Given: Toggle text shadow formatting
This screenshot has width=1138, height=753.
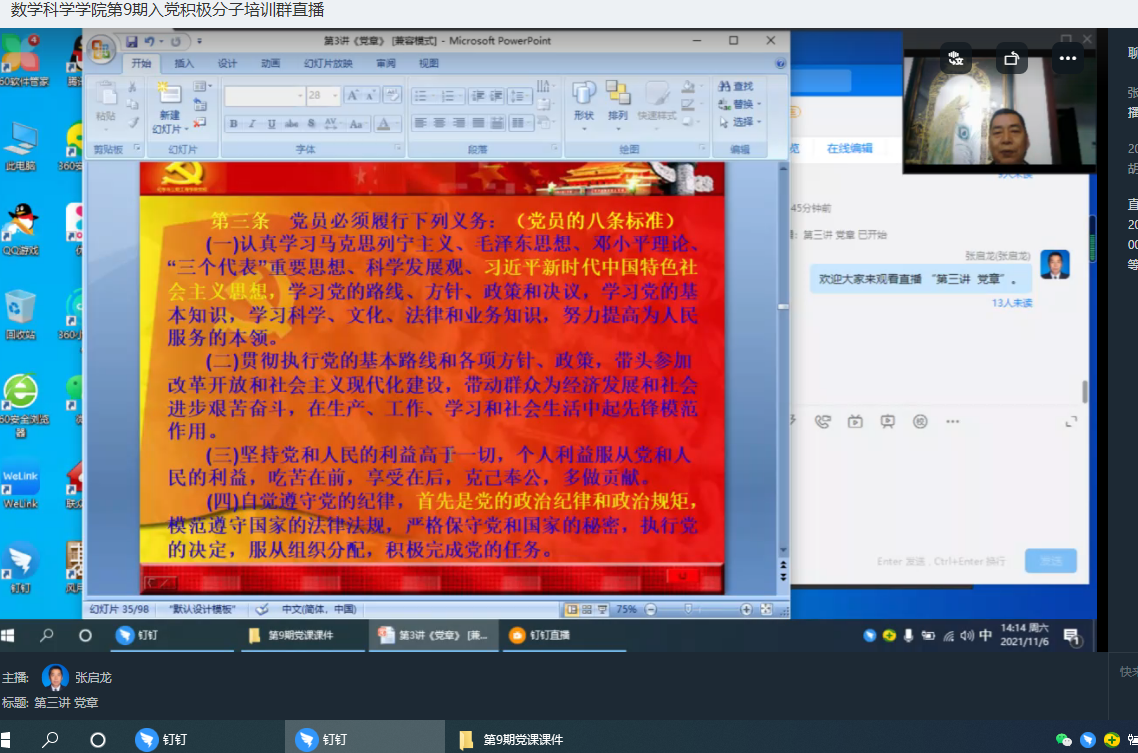Looking at the screenshot, I should point(311,124).
